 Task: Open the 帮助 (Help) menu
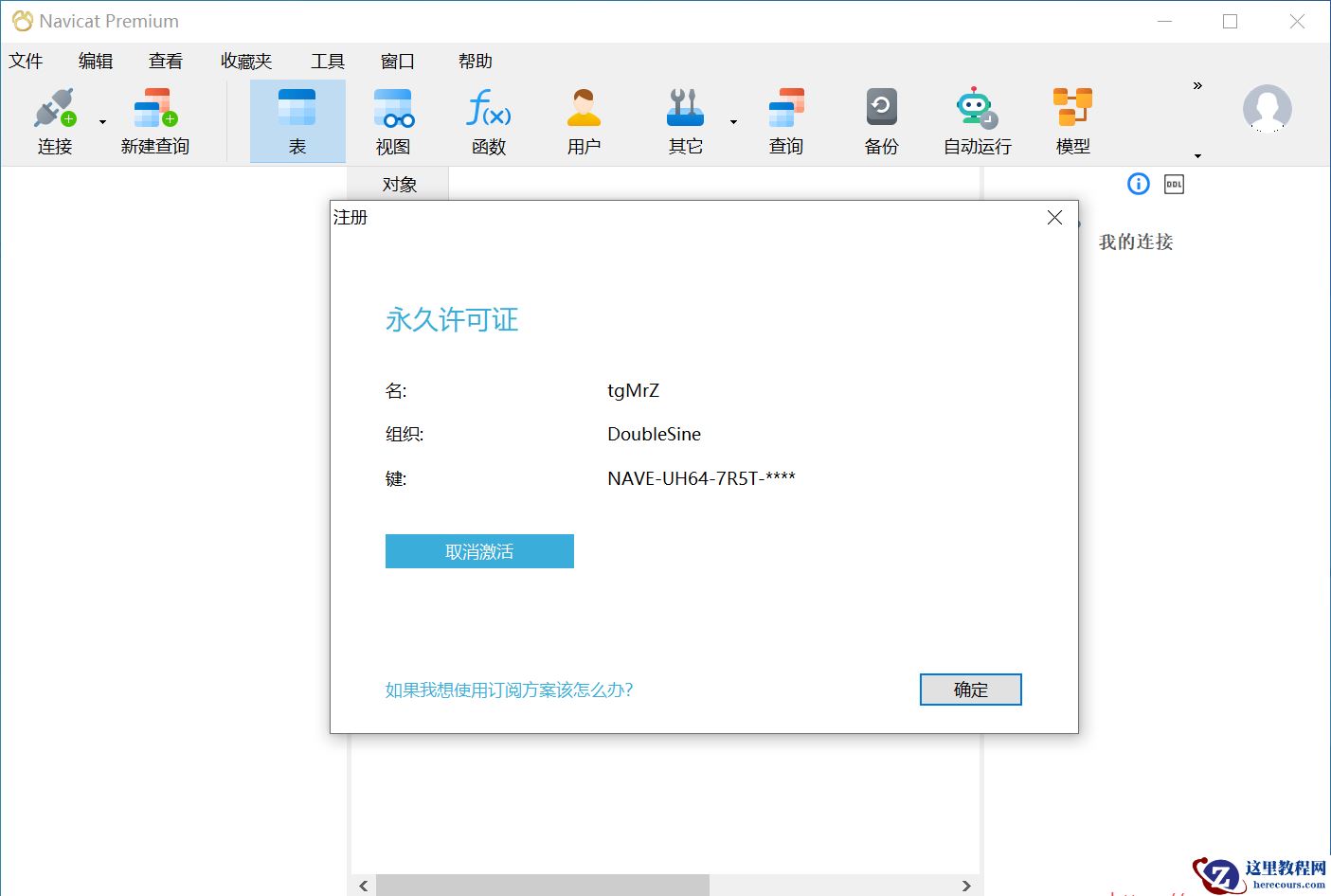point(476,62)
